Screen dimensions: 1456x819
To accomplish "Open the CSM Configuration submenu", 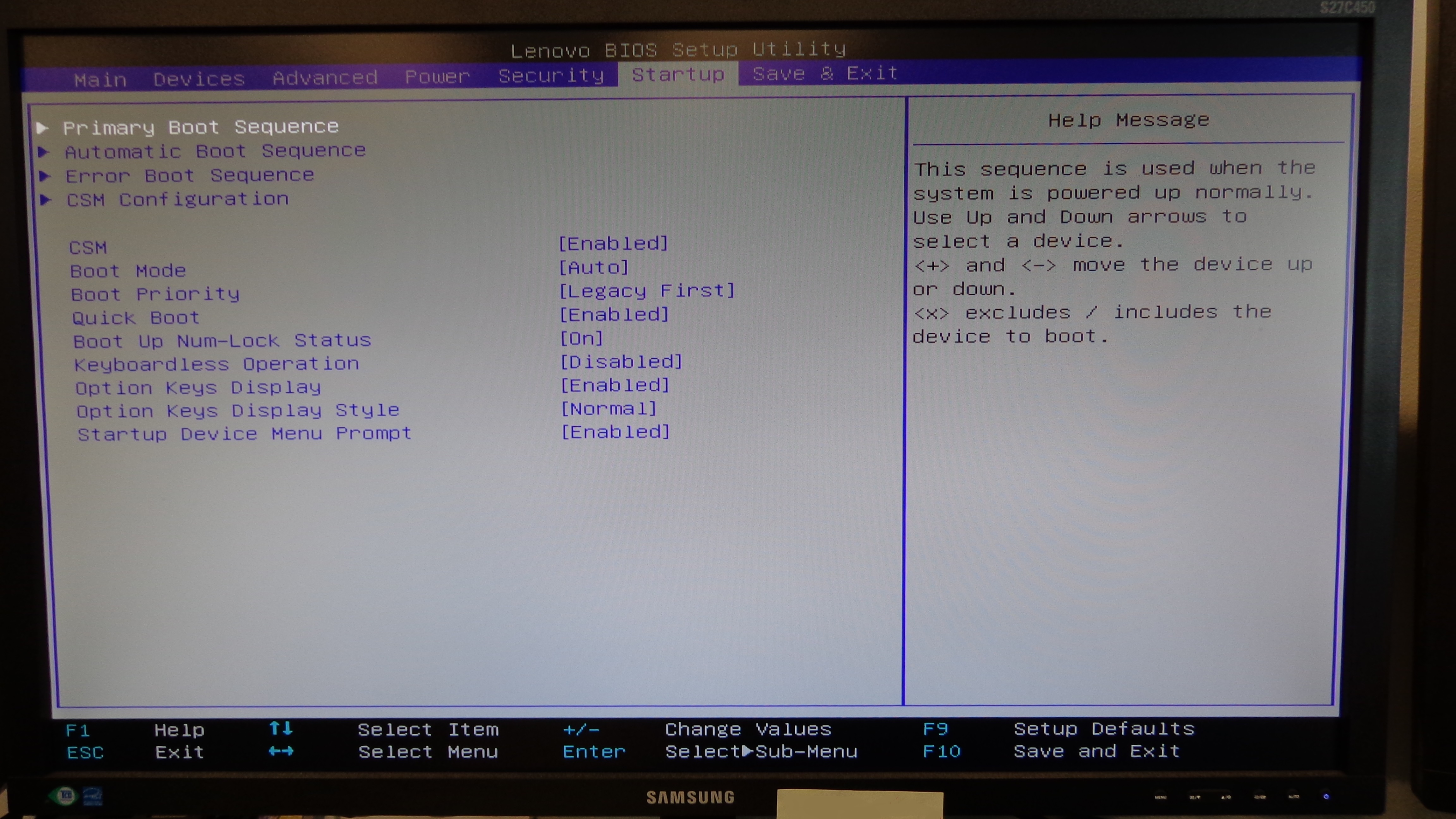I will pos(178,199).
